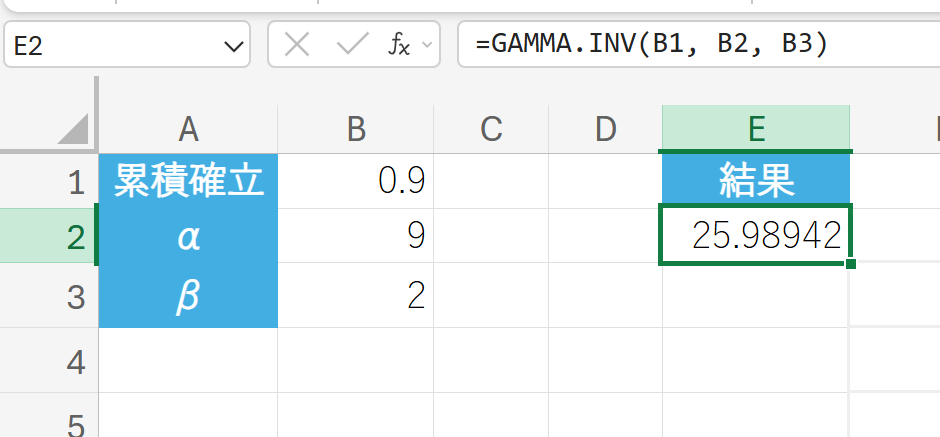This screenshot has width=940, height=437.
Task: Click the Name Box showing E2
Action: [x=110, y=45]
